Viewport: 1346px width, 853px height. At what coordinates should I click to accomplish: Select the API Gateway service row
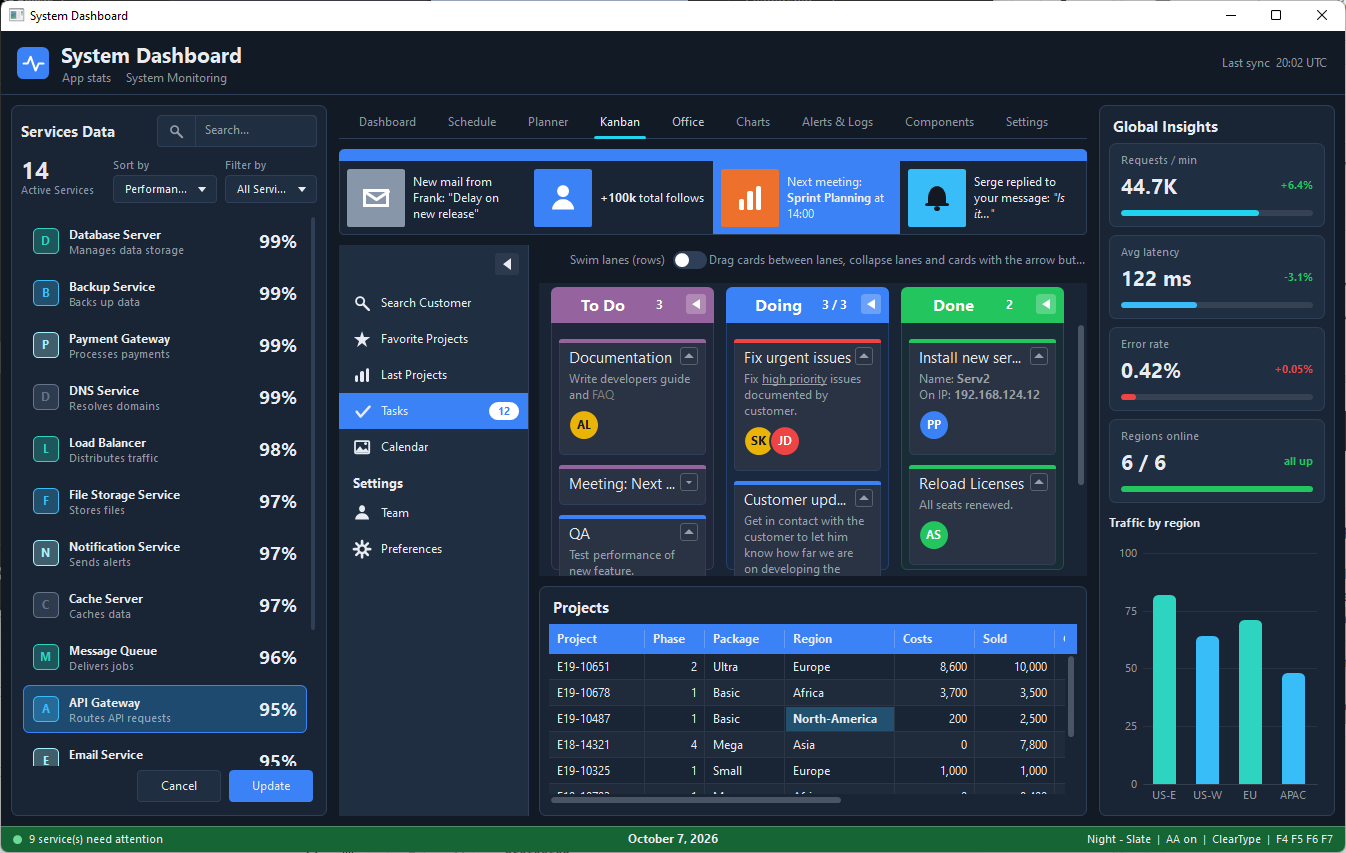point(165,709)
